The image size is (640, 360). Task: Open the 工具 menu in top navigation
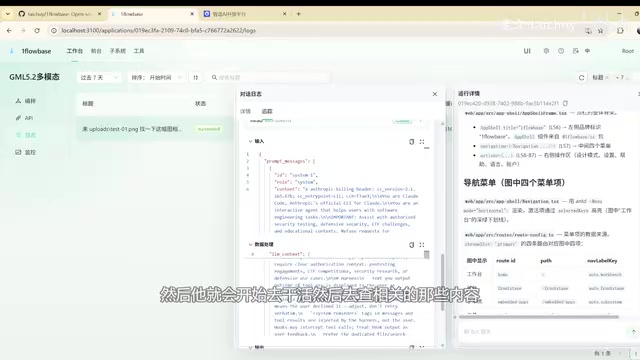(139, 51)
